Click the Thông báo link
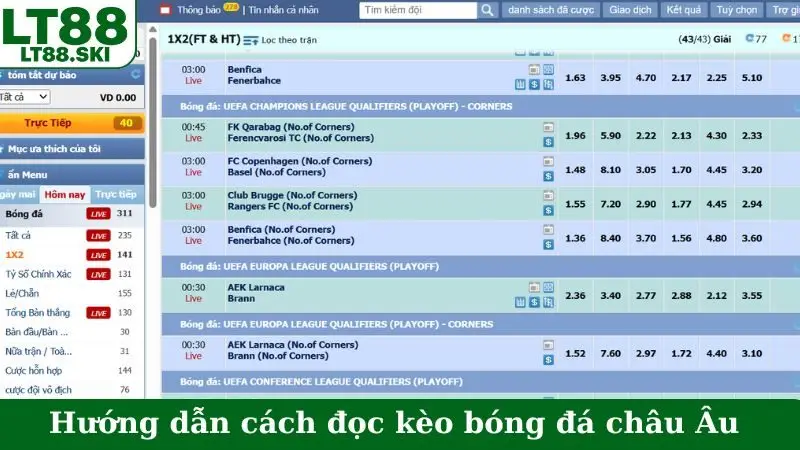 pyautogui.click(x=198, y=10)
